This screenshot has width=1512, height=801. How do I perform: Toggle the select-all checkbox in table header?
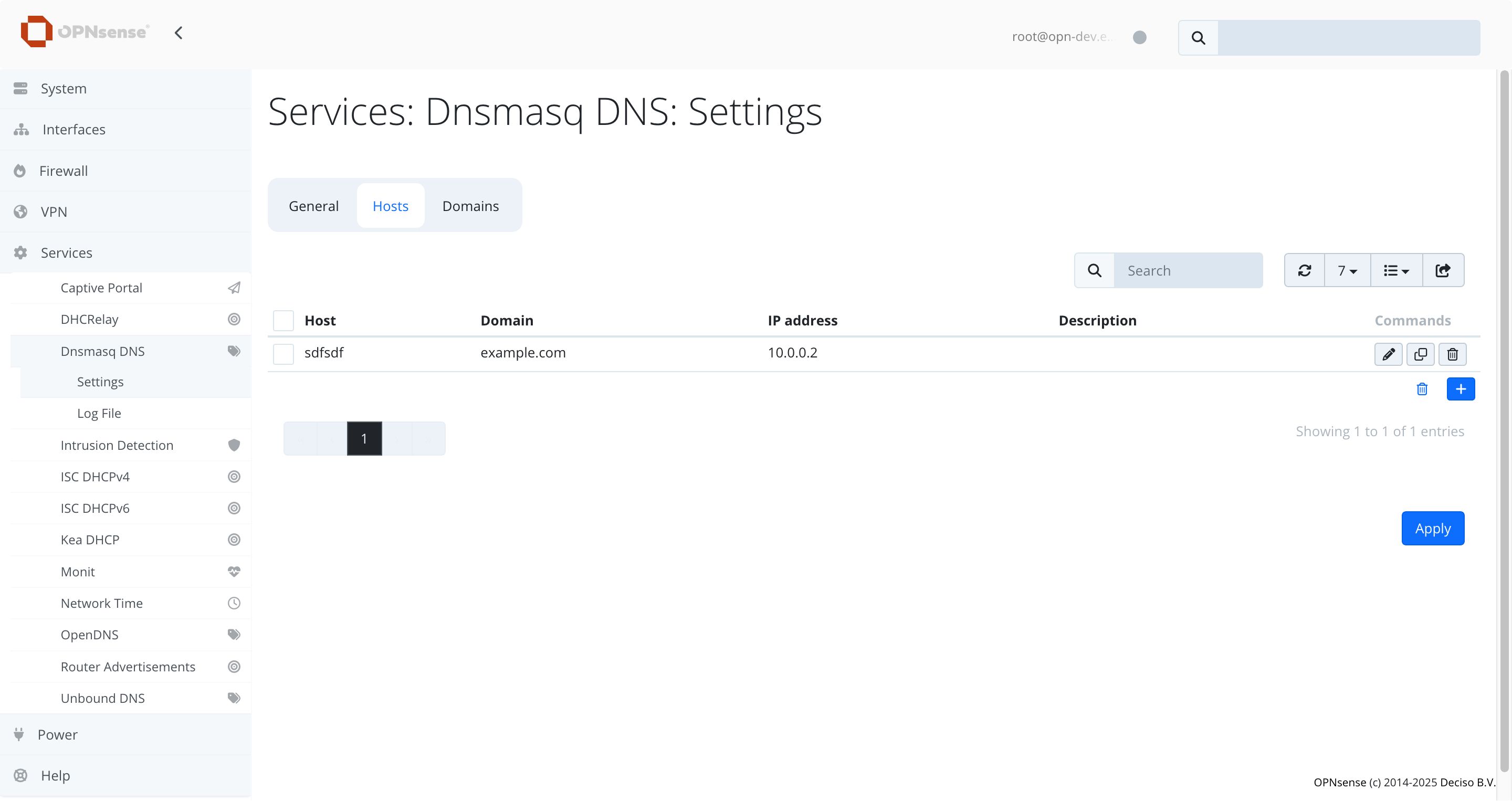[283, 321]
